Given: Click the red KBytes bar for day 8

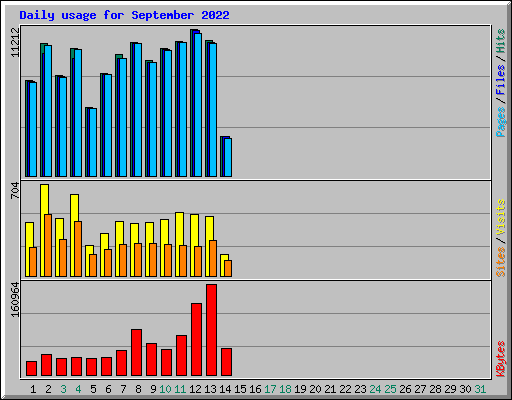Looking at the screenshot, I should [x=136, y=353].
